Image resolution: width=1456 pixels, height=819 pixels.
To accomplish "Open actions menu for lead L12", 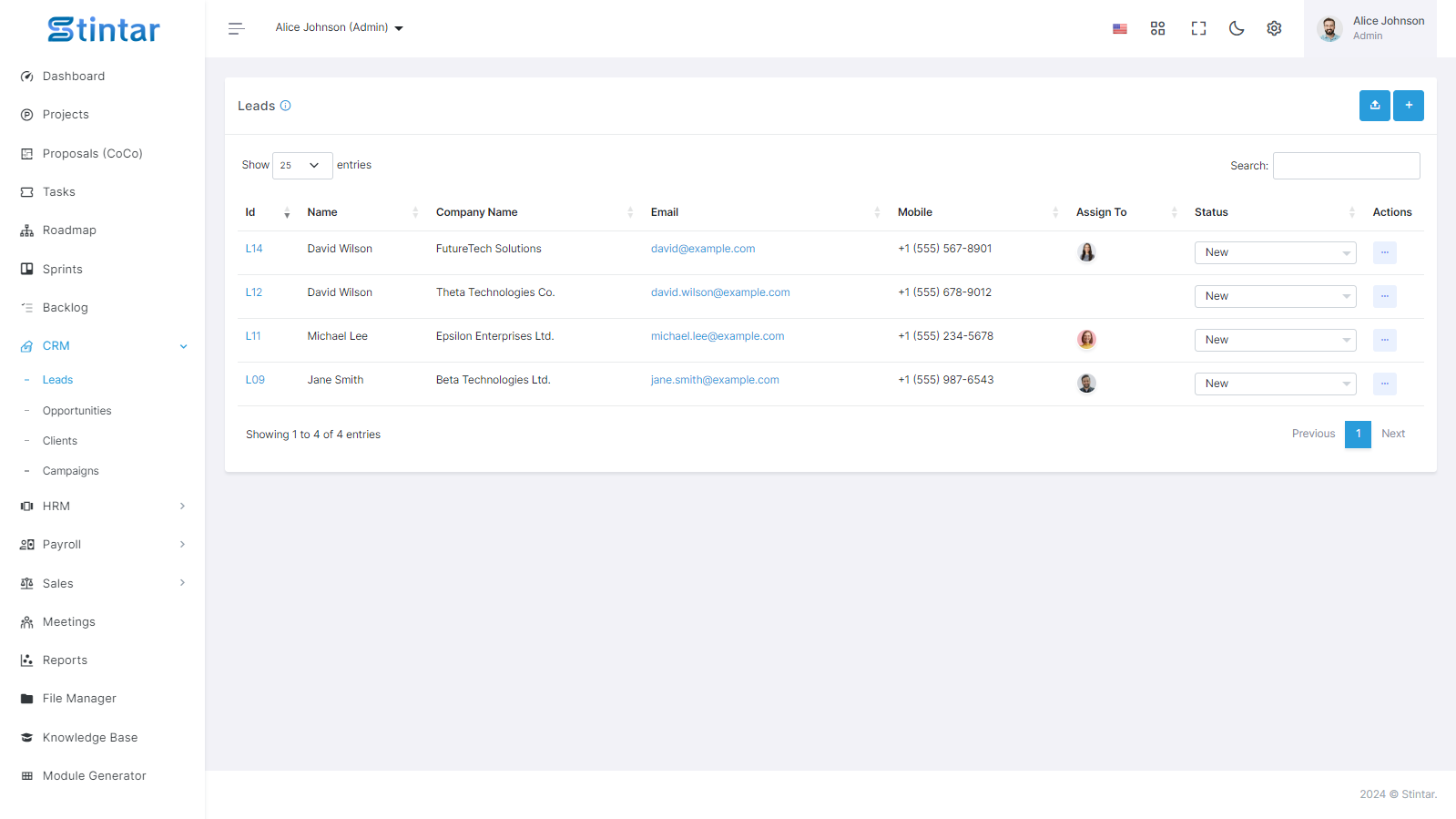I will 1385,296.
